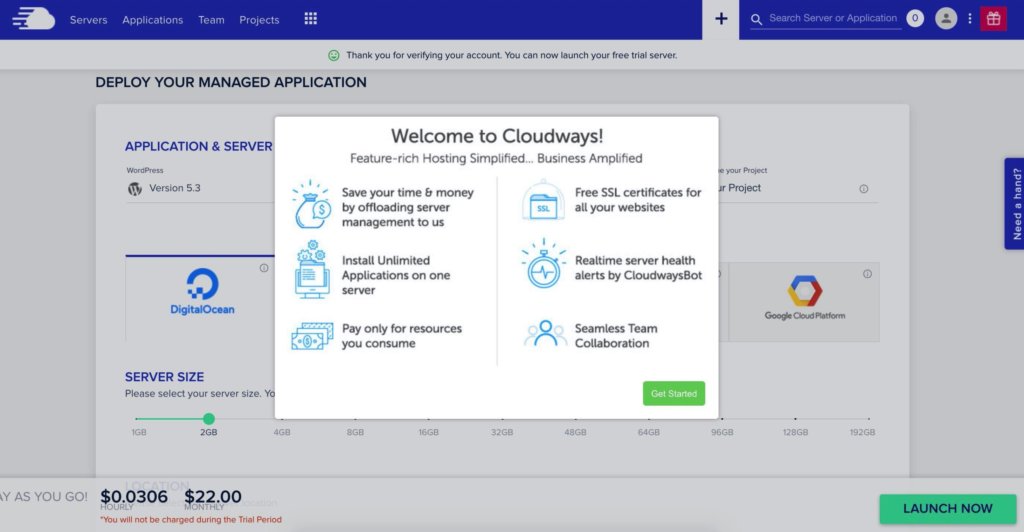Click the Free SSL certificates text
Screen dimensions: 1024x532
point(638,200)
